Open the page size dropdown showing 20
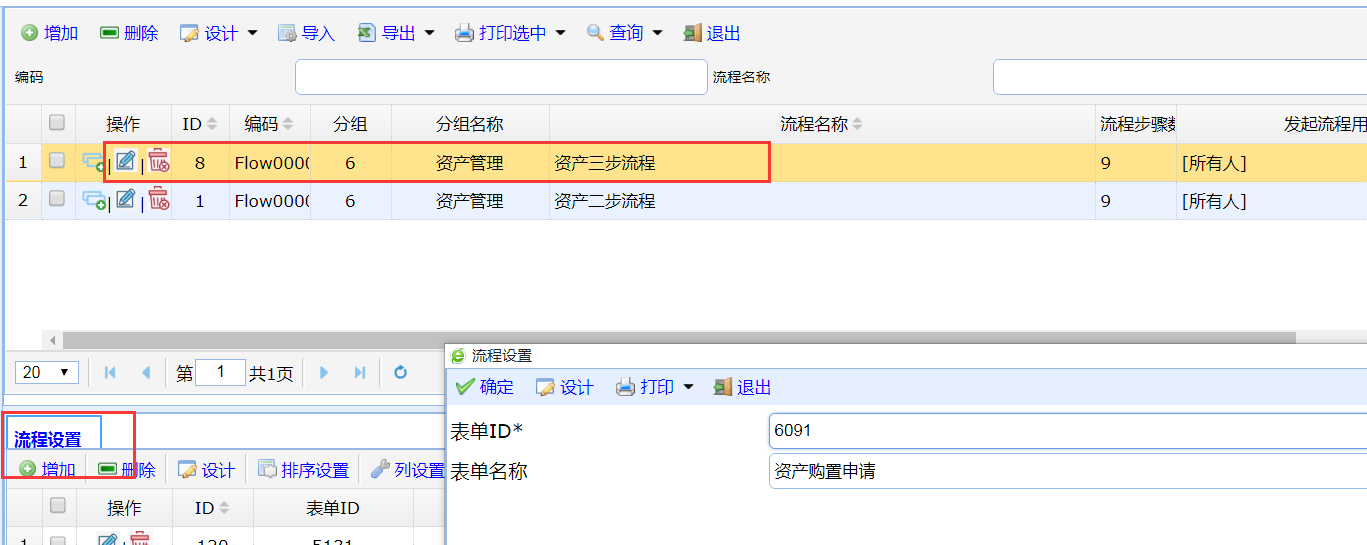This screenshot has width=1367, height=545. tap(47, 373)
